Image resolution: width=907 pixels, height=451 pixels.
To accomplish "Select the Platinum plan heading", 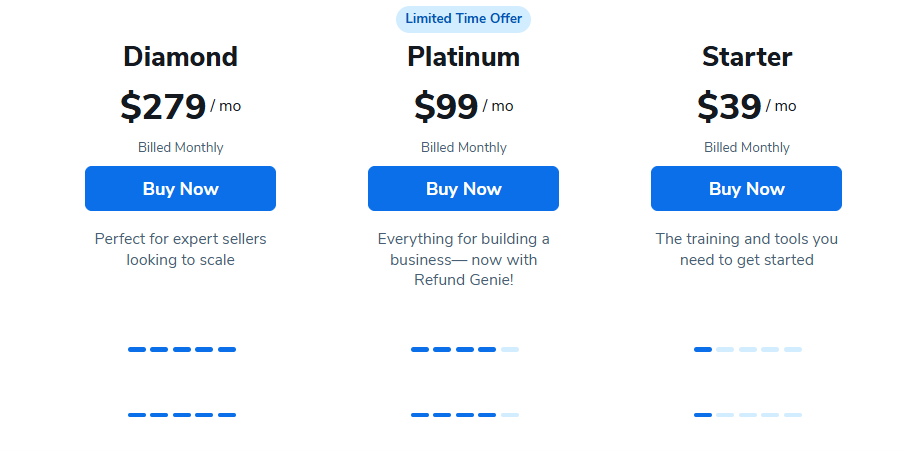I will coord(463,57).
